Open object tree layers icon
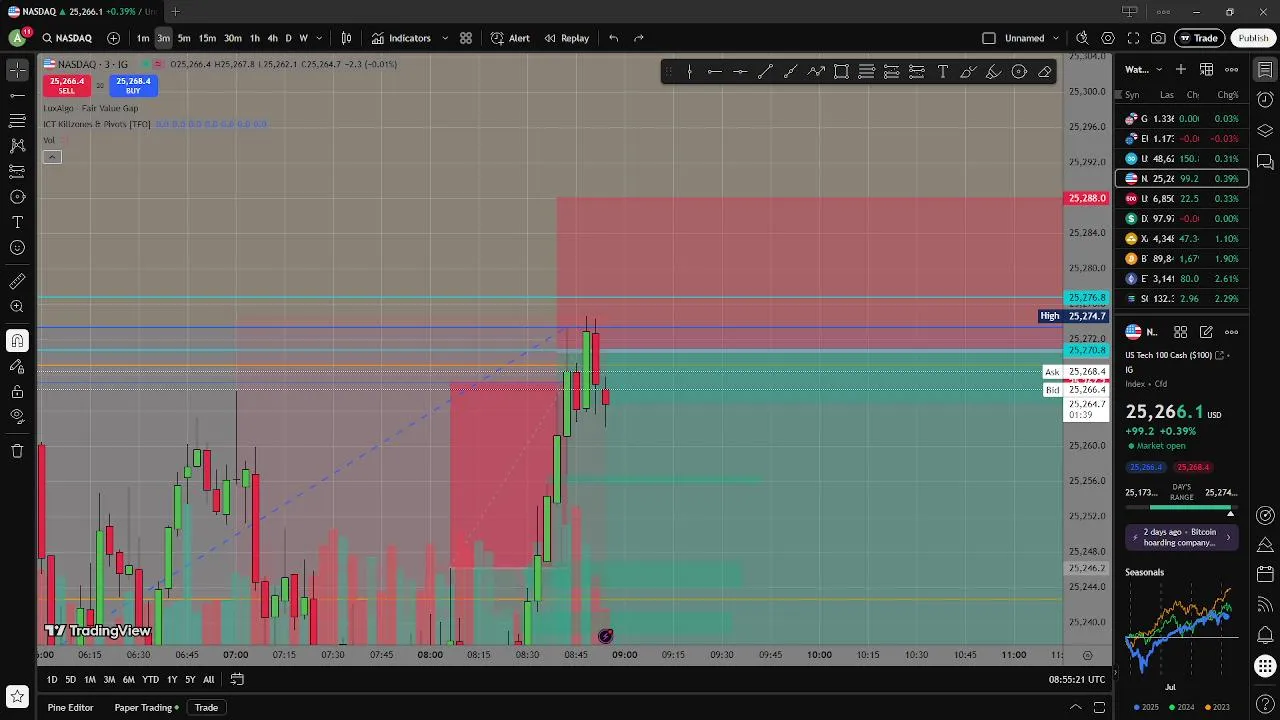The image size is (1280, 720). click(1265, 131)
